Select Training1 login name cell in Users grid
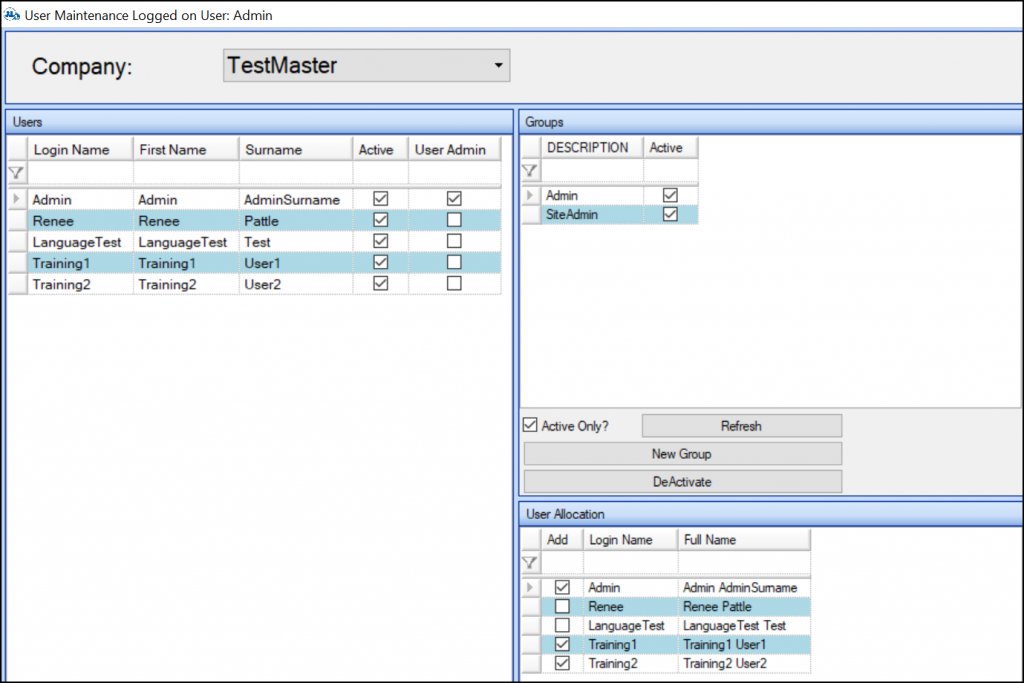This screenshot has height=683, width=1024. coord(80,262)
